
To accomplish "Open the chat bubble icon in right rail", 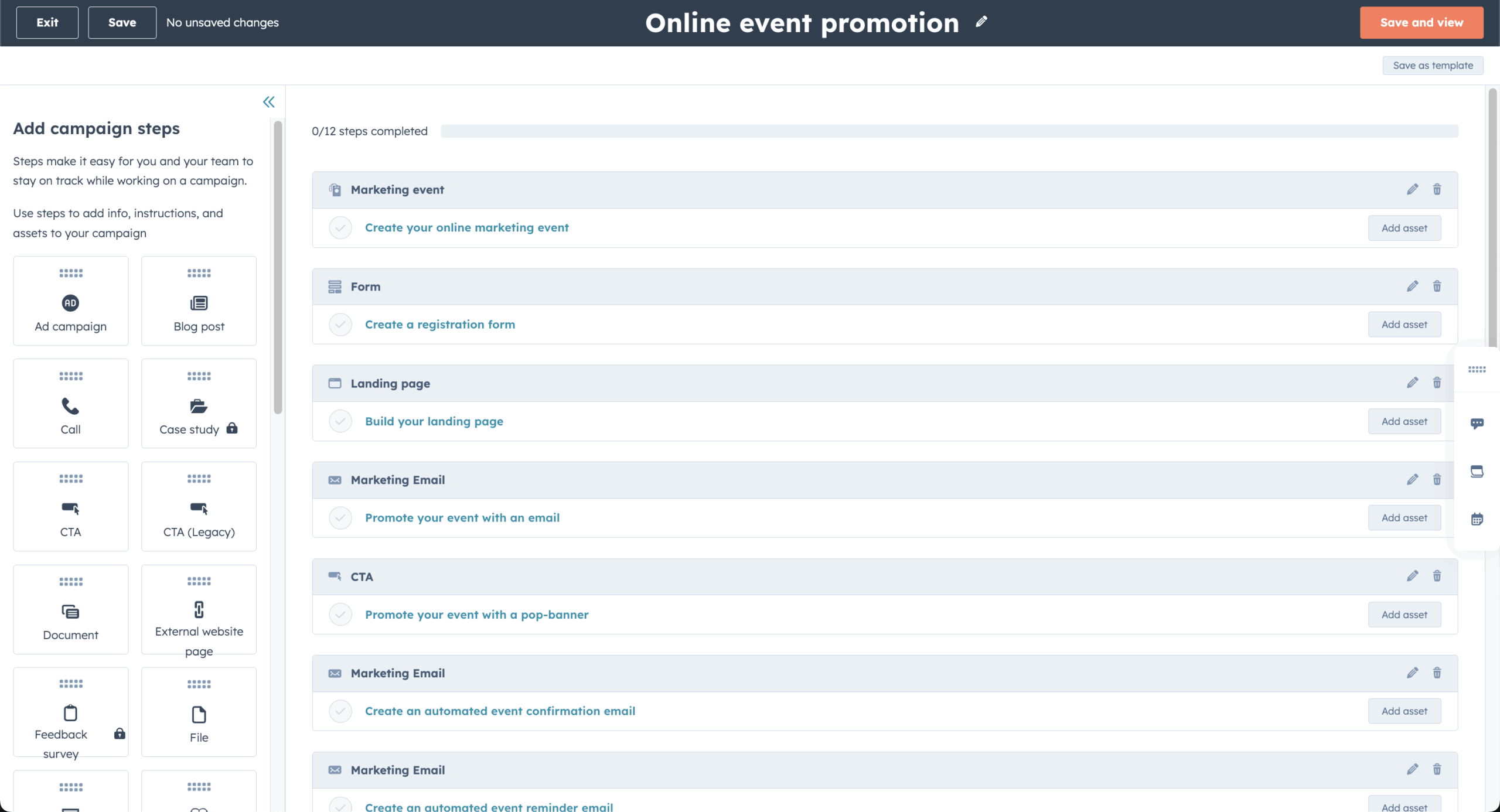I will point(1477,423).
